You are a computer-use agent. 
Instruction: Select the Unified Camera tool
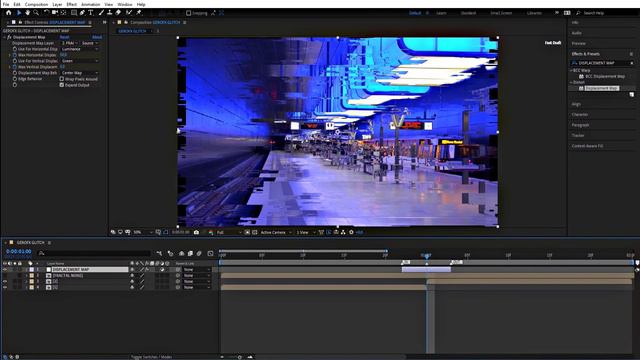point(55,13)
